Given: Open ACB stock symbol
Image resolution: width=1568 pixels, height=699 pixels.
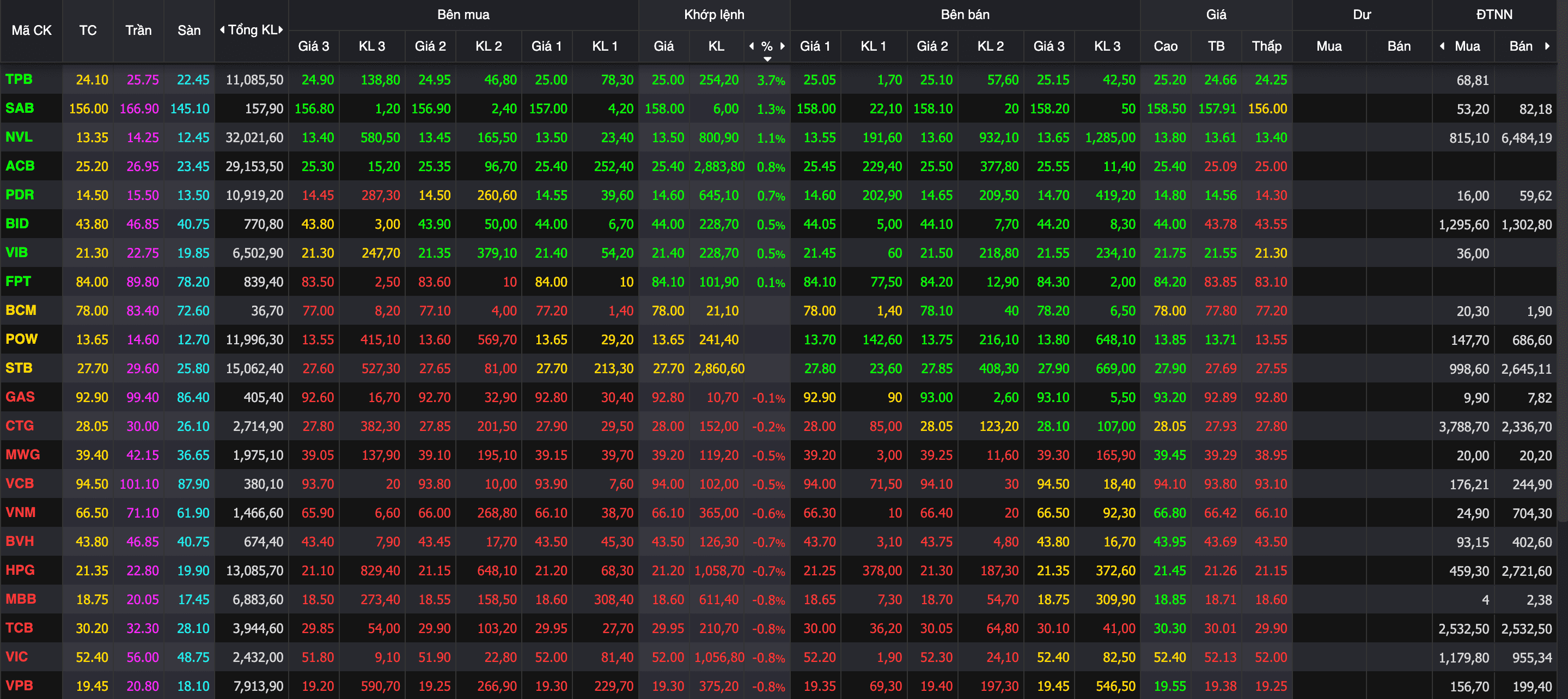Looking at the screenshot, I should tap(20, 166).
